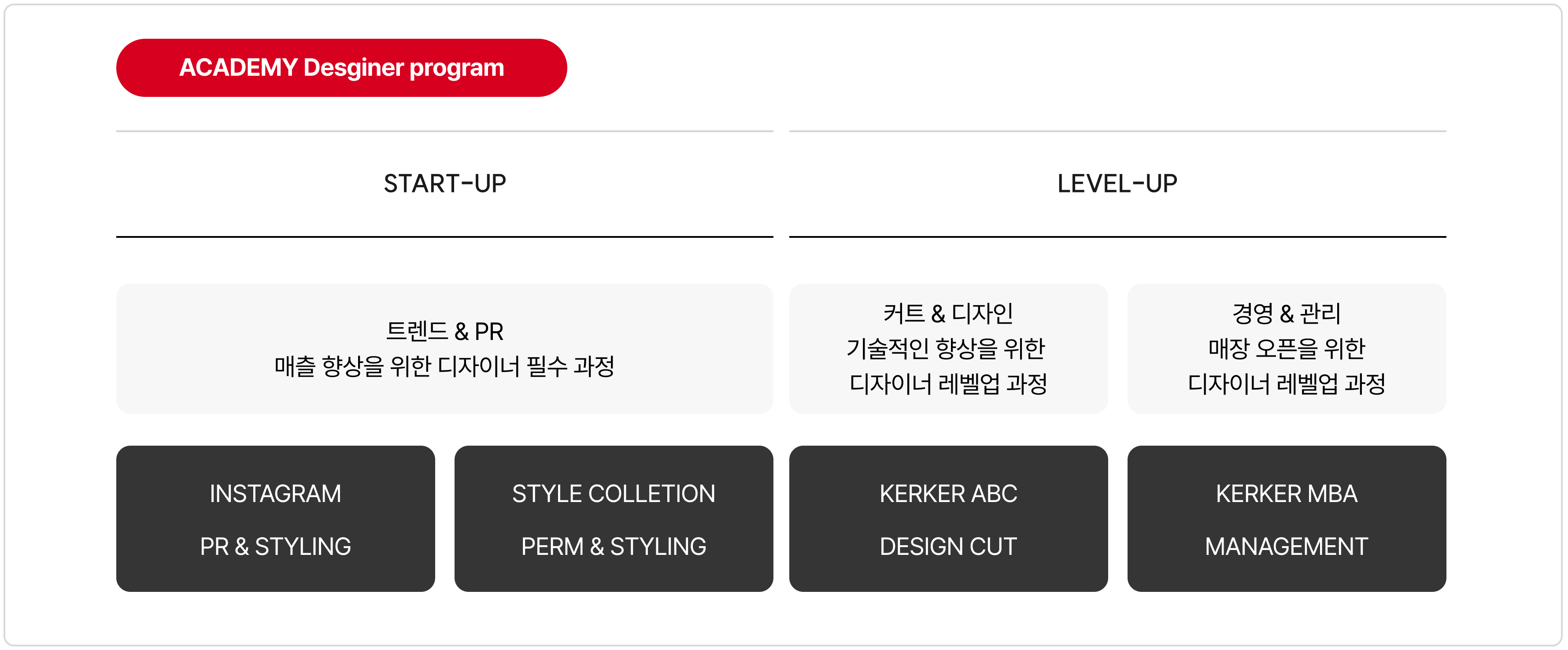This screenshot has width=1568, height=650.
Task: Click the 커트 & 디자인 title
Action: click(948, 314)
